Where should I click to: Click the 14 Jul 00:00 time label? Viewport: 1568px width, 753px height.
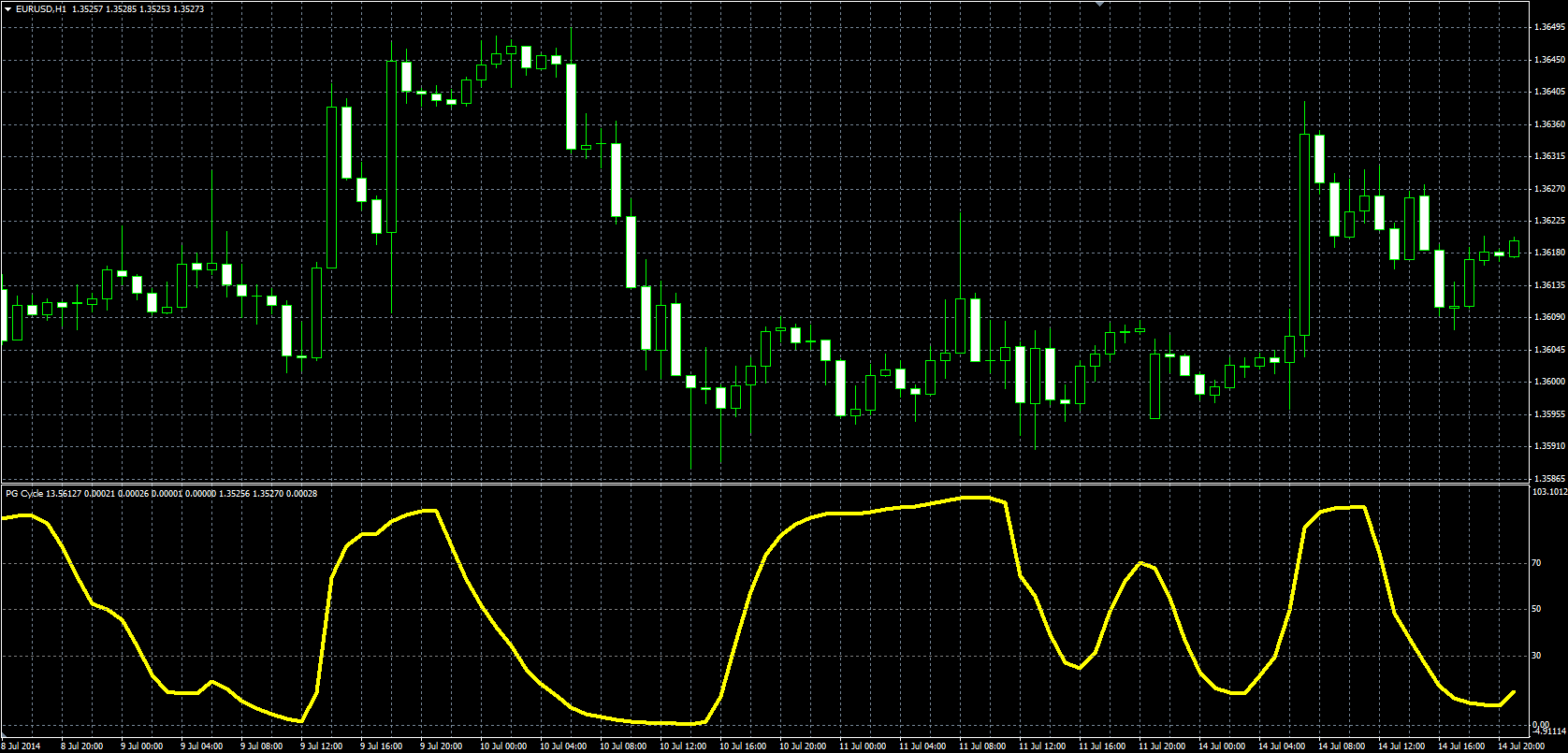pyautogui.click(x=1222, y=746)
